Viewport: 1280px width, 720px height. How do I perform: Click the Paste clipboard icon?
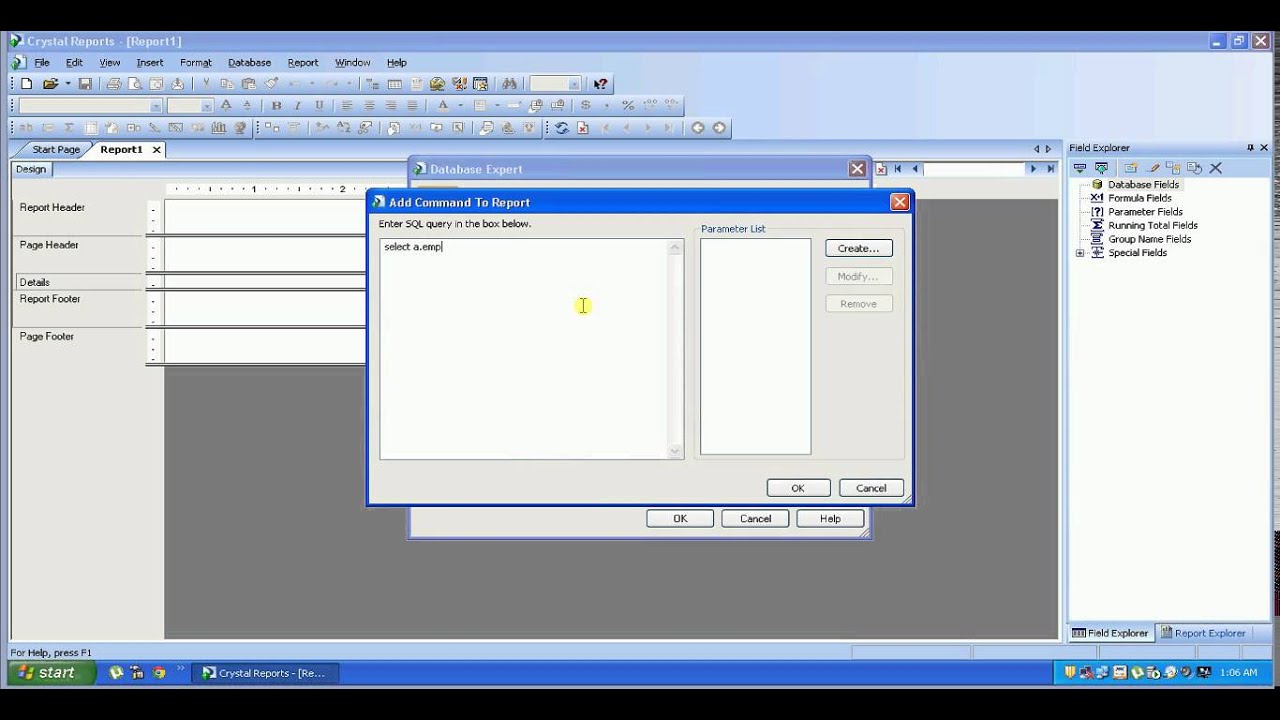pos(248,84)
